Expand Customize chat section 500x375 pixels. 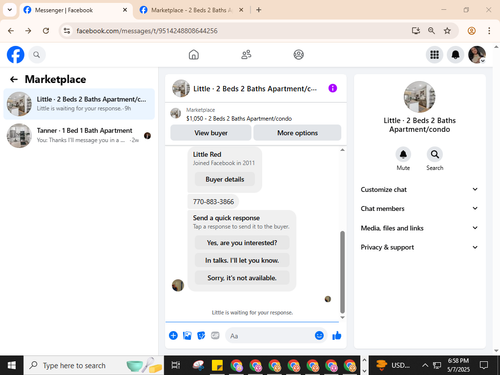(x=419, y=189)
